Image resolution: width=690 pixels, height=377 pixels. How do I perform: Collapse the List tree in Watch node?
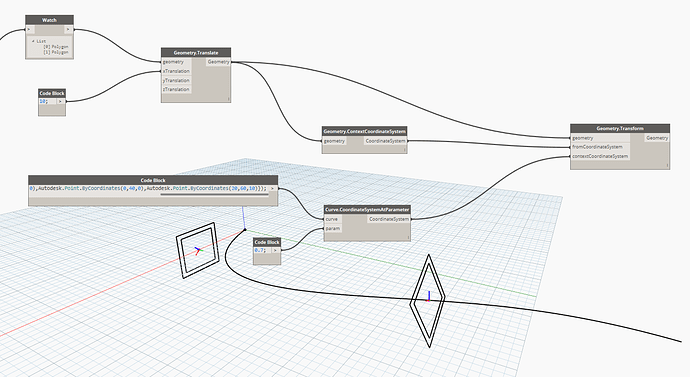(33, 41)
